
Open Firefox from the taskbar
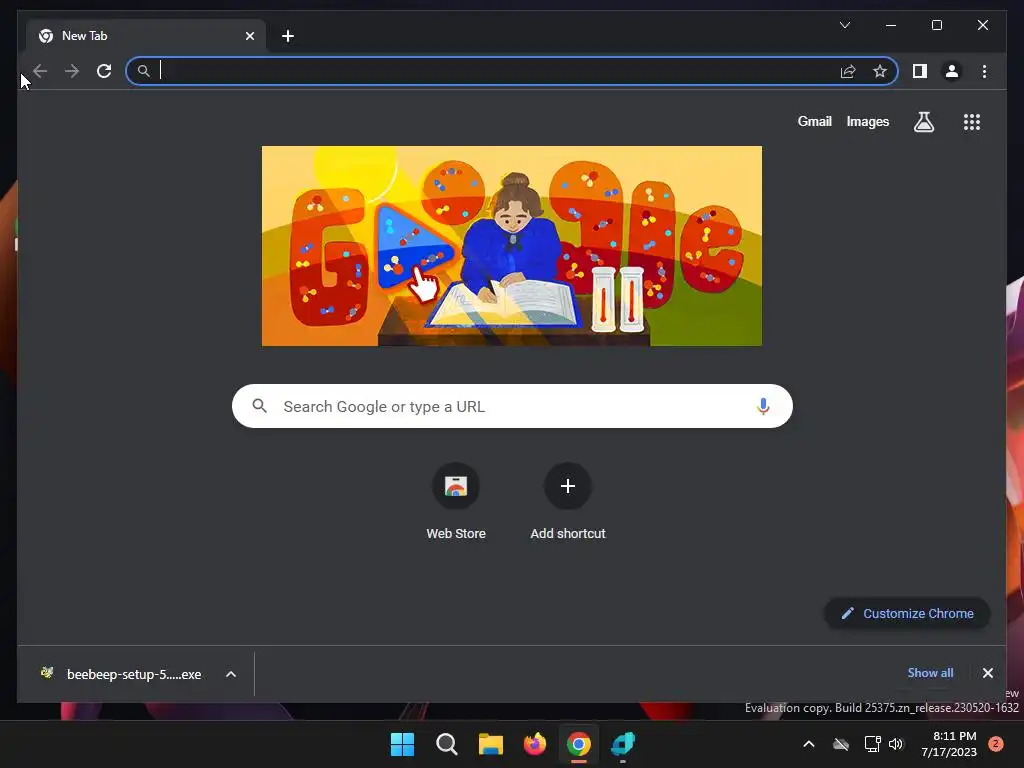[x=535, y=744]
